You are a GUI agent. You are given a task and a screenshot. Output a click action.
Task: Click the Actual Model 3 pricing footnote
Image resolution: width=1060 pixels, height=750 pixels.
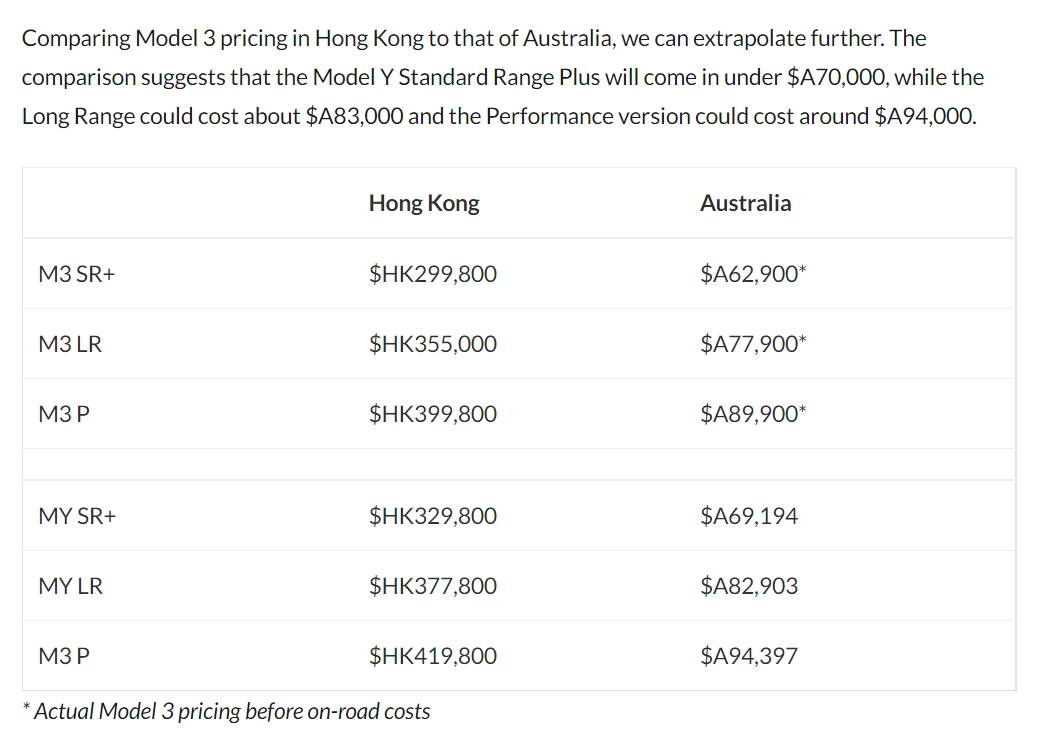pyautogui.click(x=226, y=711)
